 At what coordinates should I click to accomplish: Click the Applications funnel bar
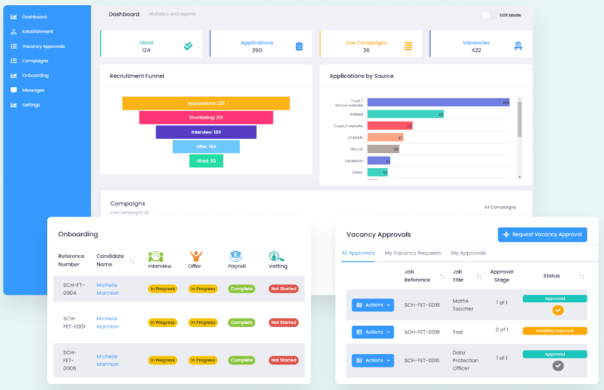[x=206, y=103]
